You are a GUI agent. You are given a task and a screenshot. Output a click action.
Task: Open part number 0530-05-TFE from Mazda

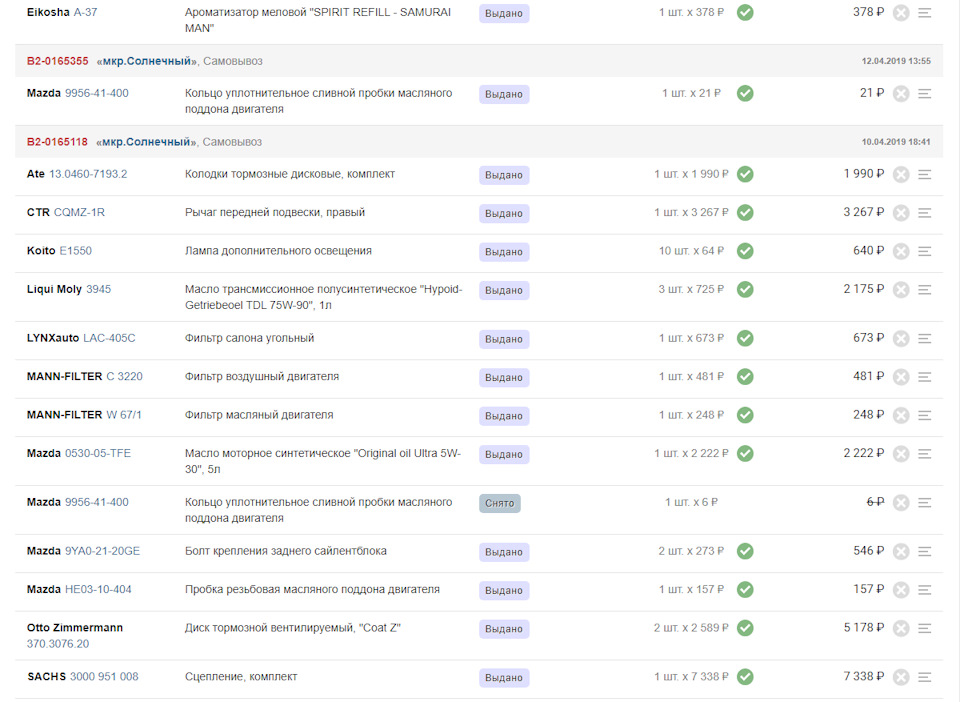tap(98, 453)
